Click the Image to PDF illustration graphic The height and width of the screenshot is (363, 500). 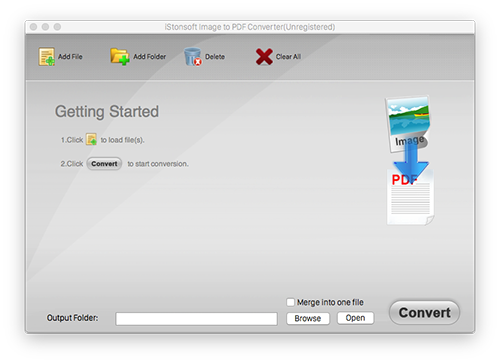pyautogui.click(x=410, y=160)
